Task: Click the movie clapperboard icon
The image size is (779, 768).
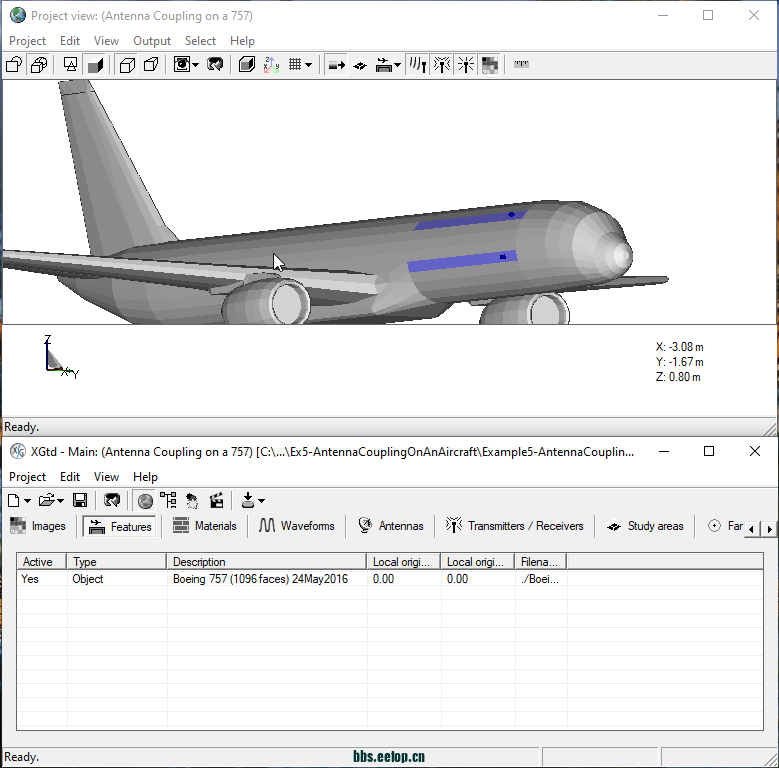Action: (216, 501)
